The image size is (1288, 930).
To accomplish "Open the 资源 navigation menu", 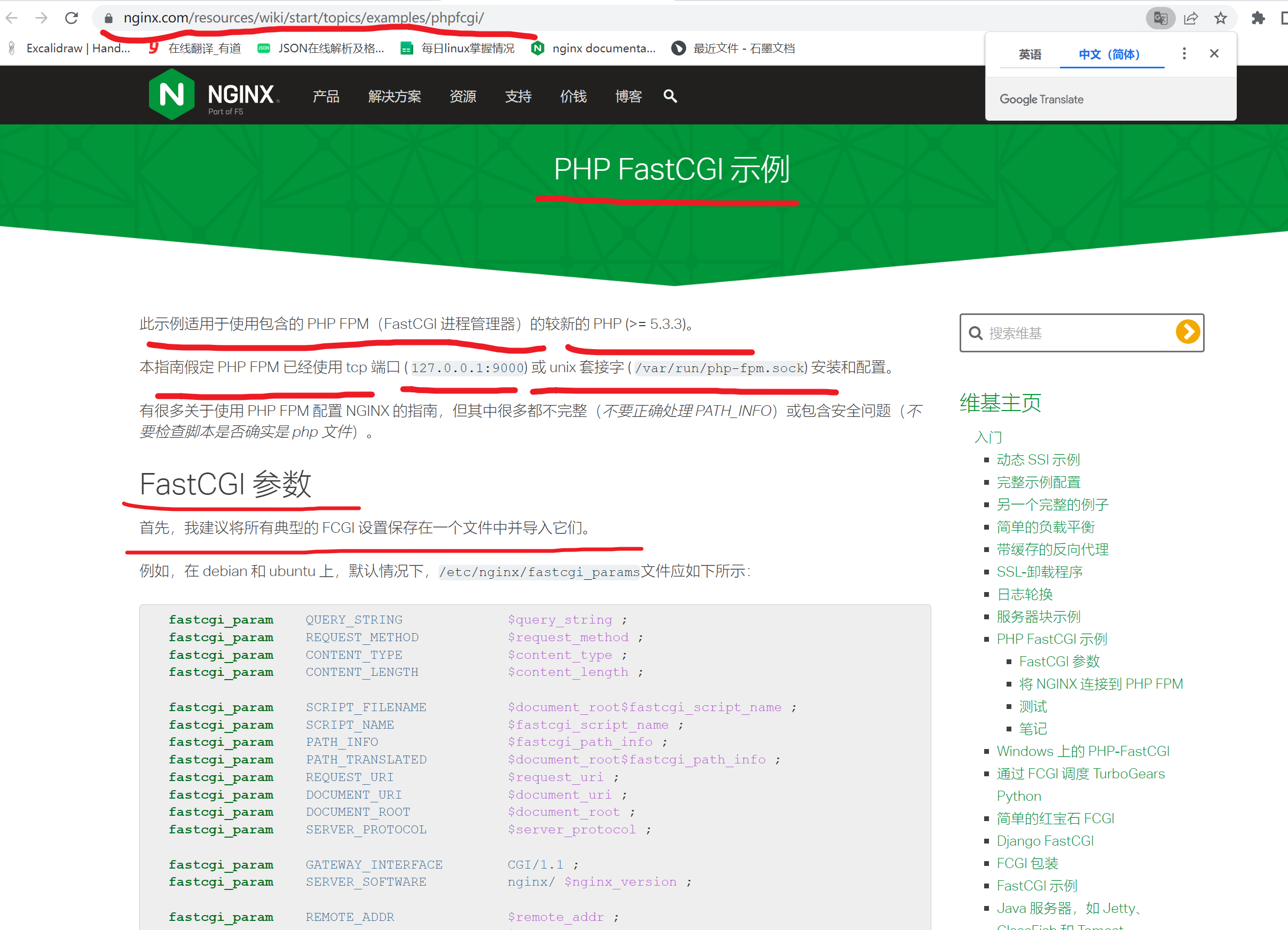I will [x=462, y=97].
